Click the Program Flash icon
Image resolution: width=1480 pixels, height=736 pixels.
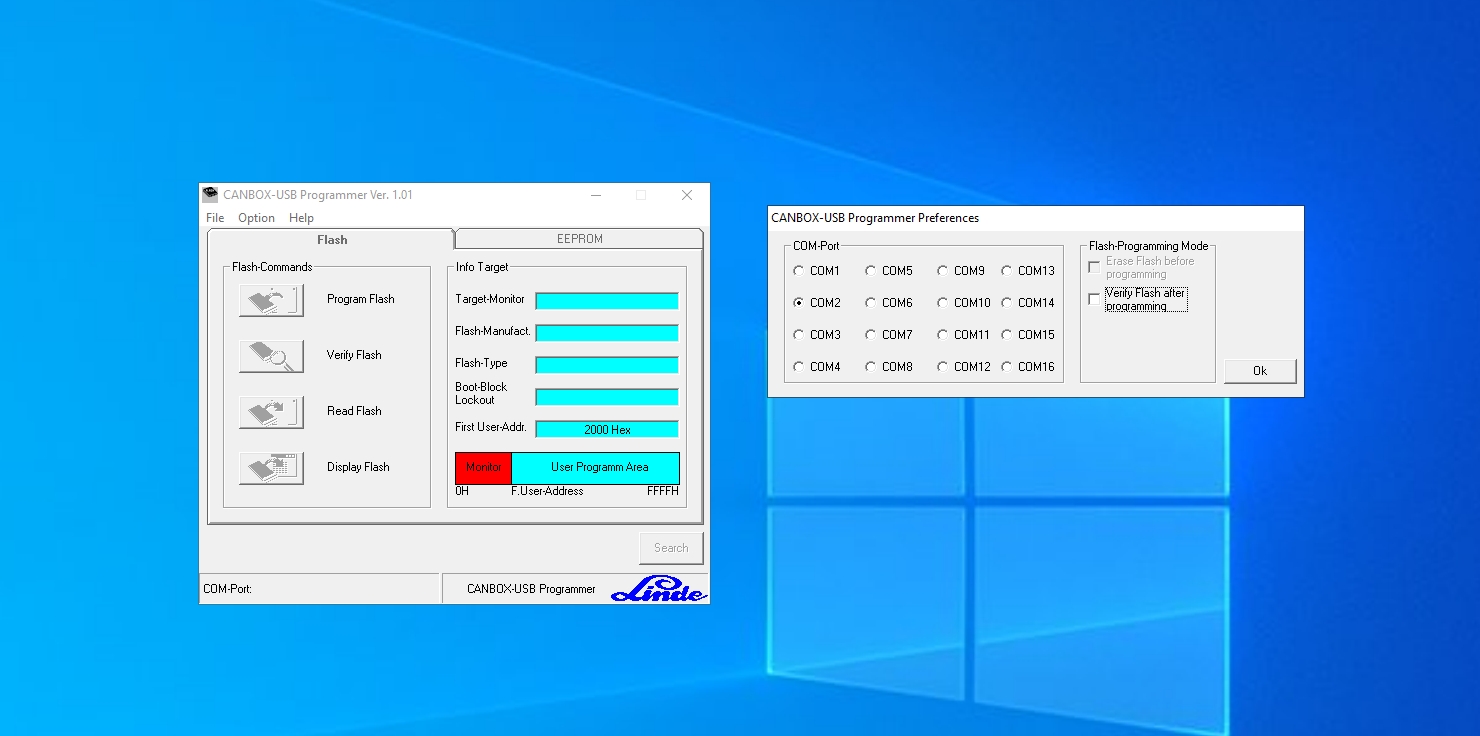[x=270, y=300]
